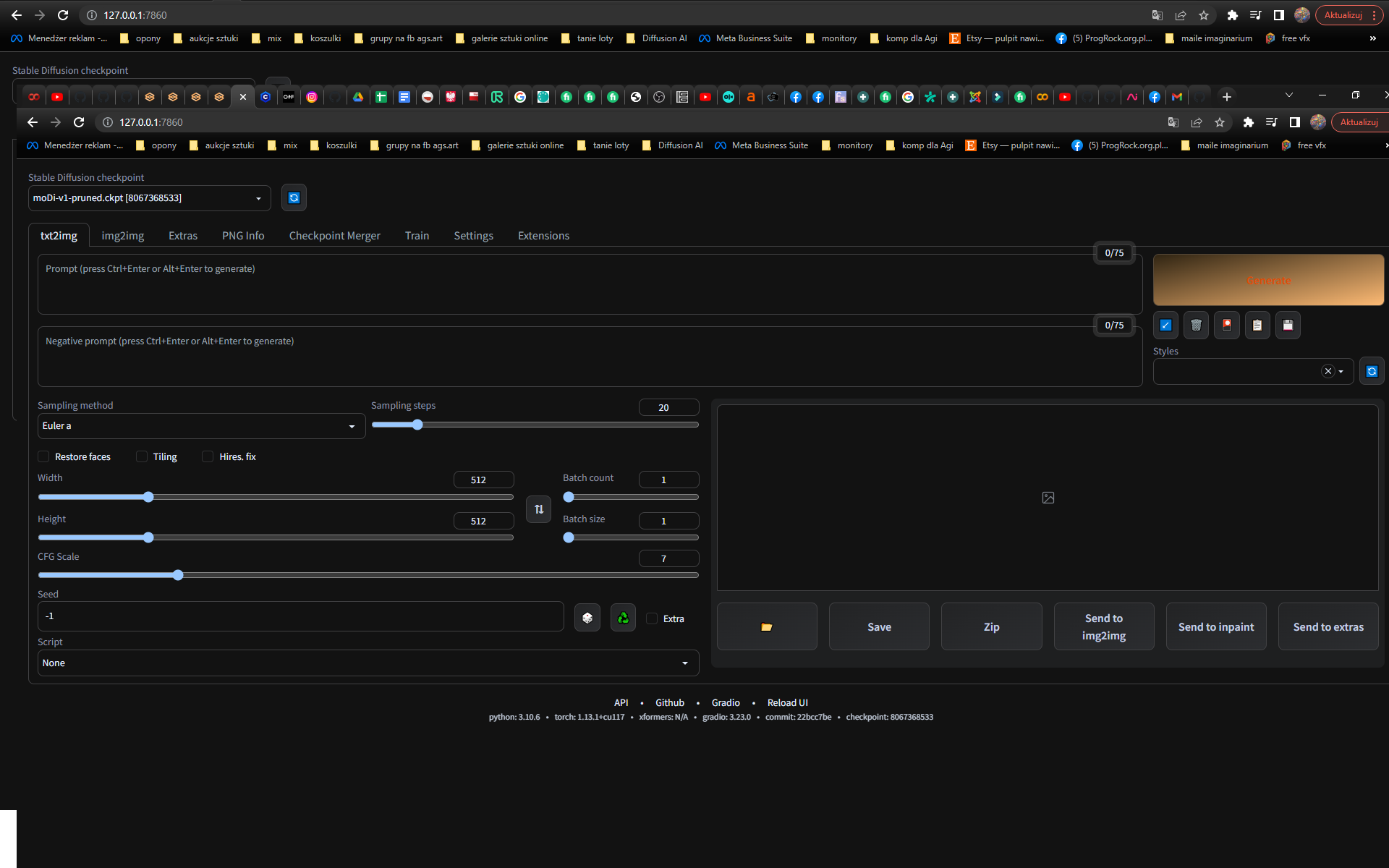Enable the Restore faces checkbox
The image size is (1389, 868).
click(44, 456)
